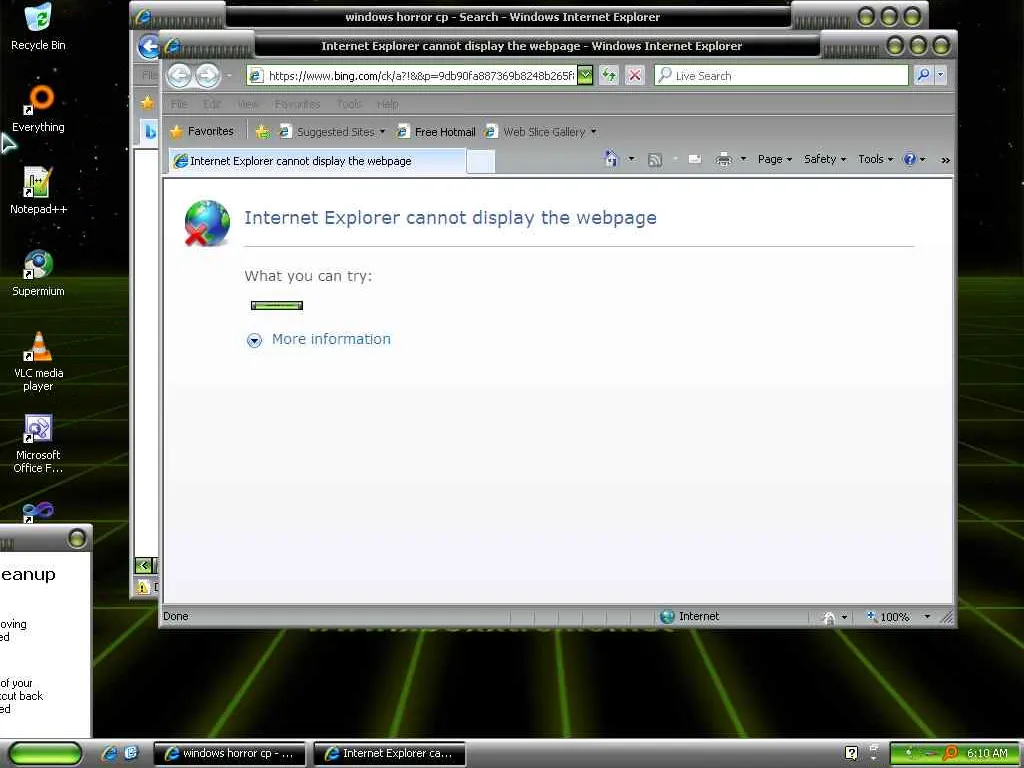Click the Help question mark icon
This screenshot has height=768, width=1024.
click(x=909, y=159)
